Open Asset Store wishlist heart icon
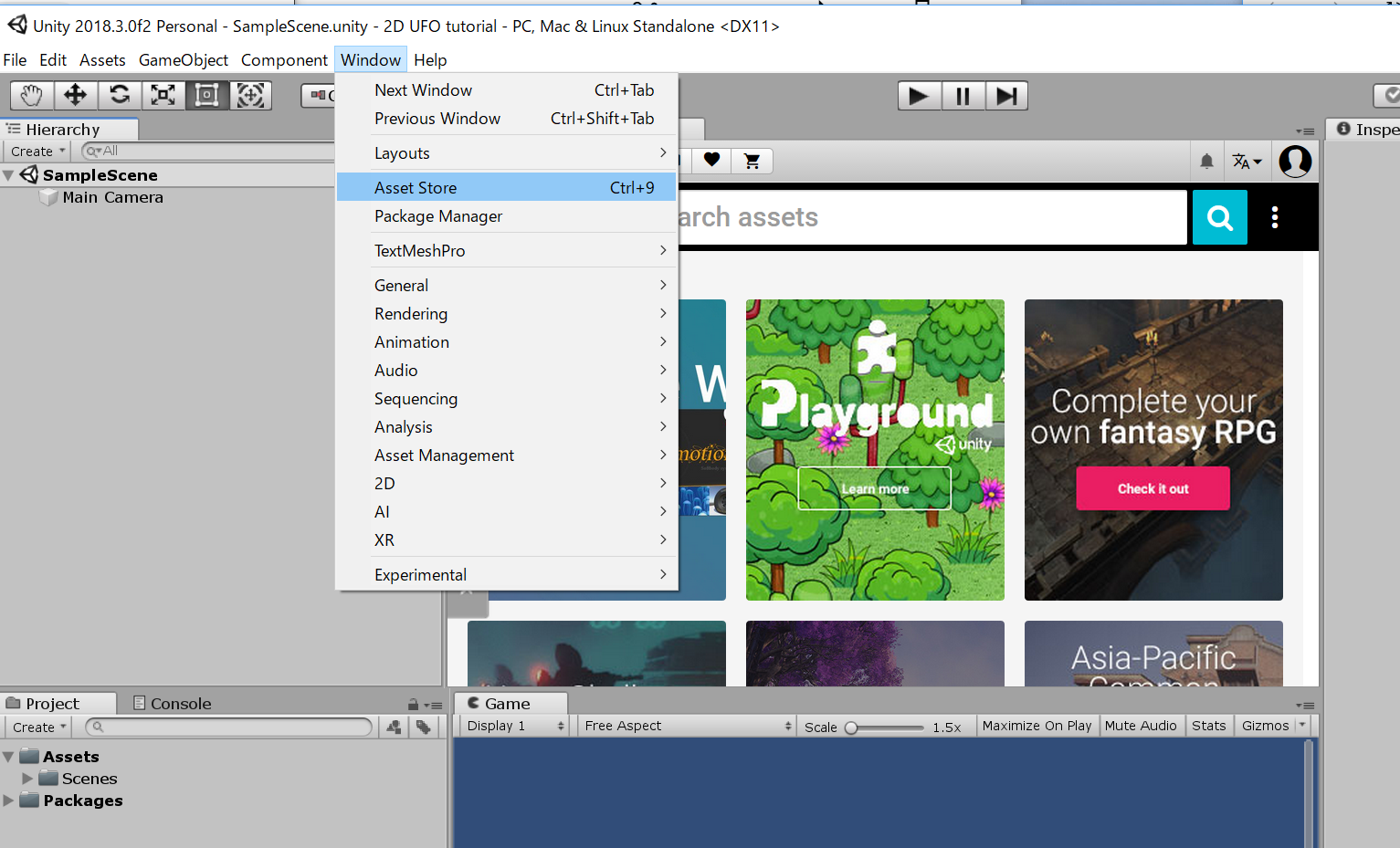Screen dimensions: 1400x848 coord(711,161)
